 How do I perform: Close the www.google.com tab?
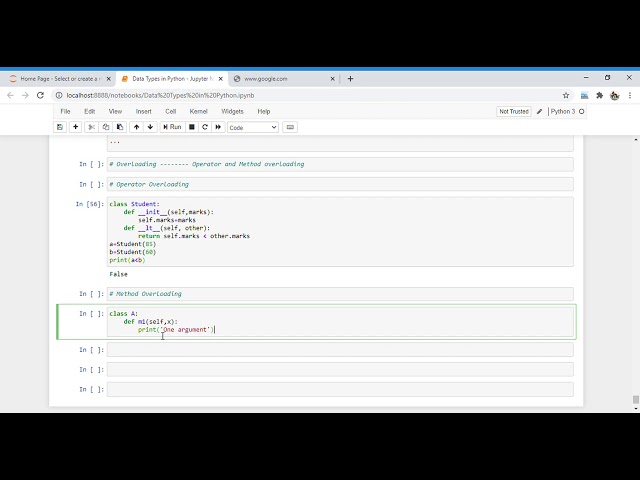[x=333, y=79]
